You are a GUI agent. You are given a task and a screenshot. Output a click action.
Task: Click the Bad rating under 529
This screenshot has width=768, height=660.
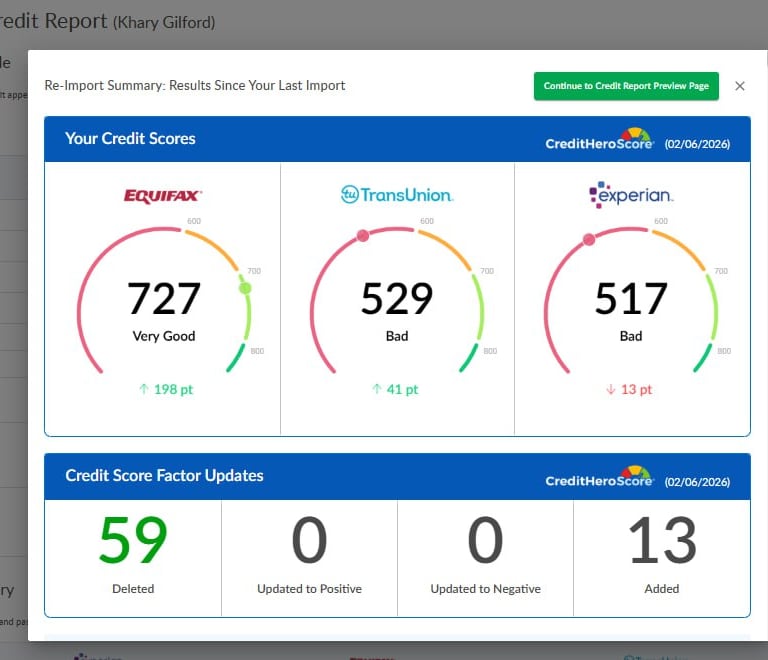pos(397,336)
